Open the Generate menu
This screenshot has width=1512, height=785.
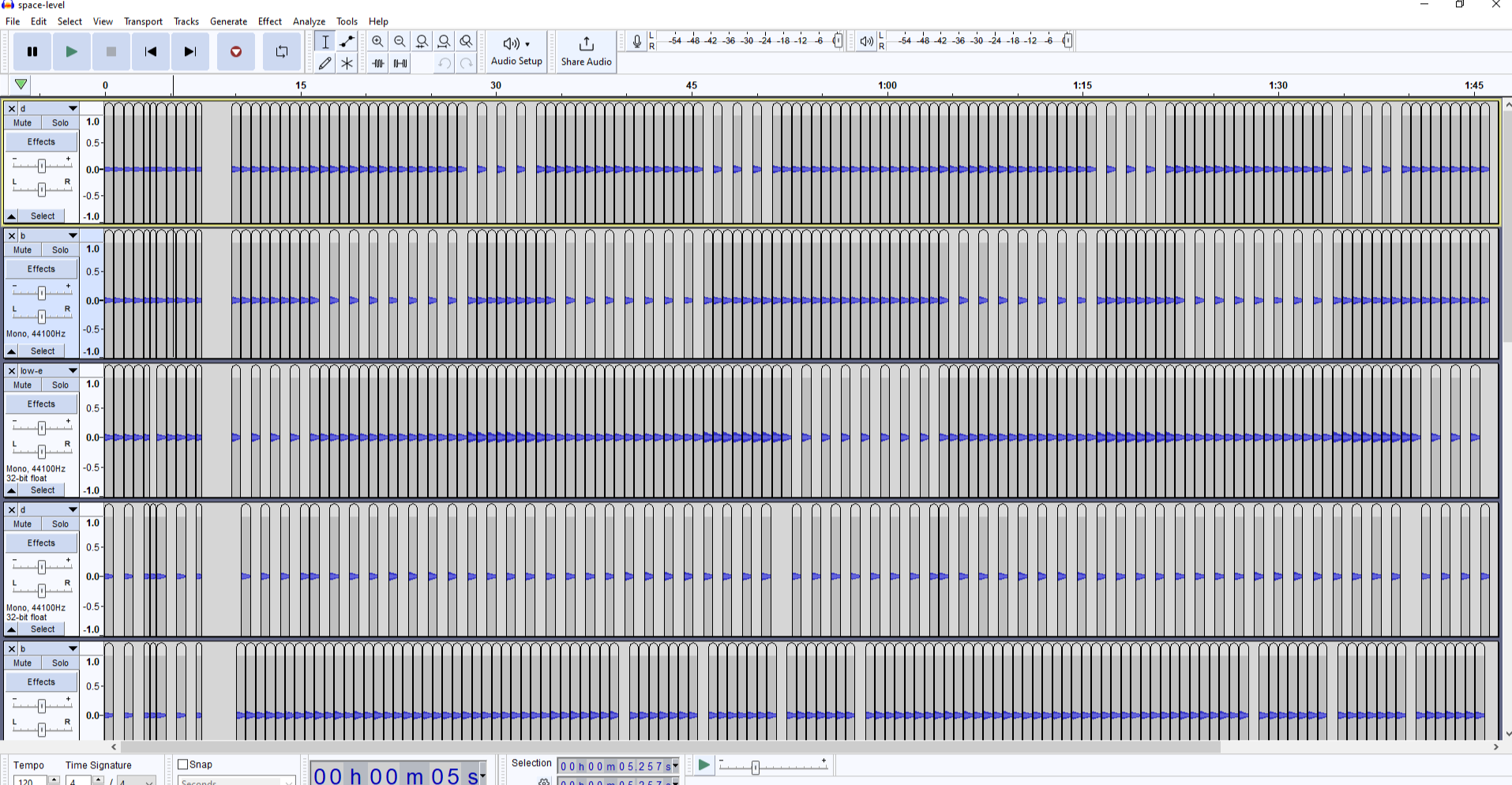coord(228,21)
